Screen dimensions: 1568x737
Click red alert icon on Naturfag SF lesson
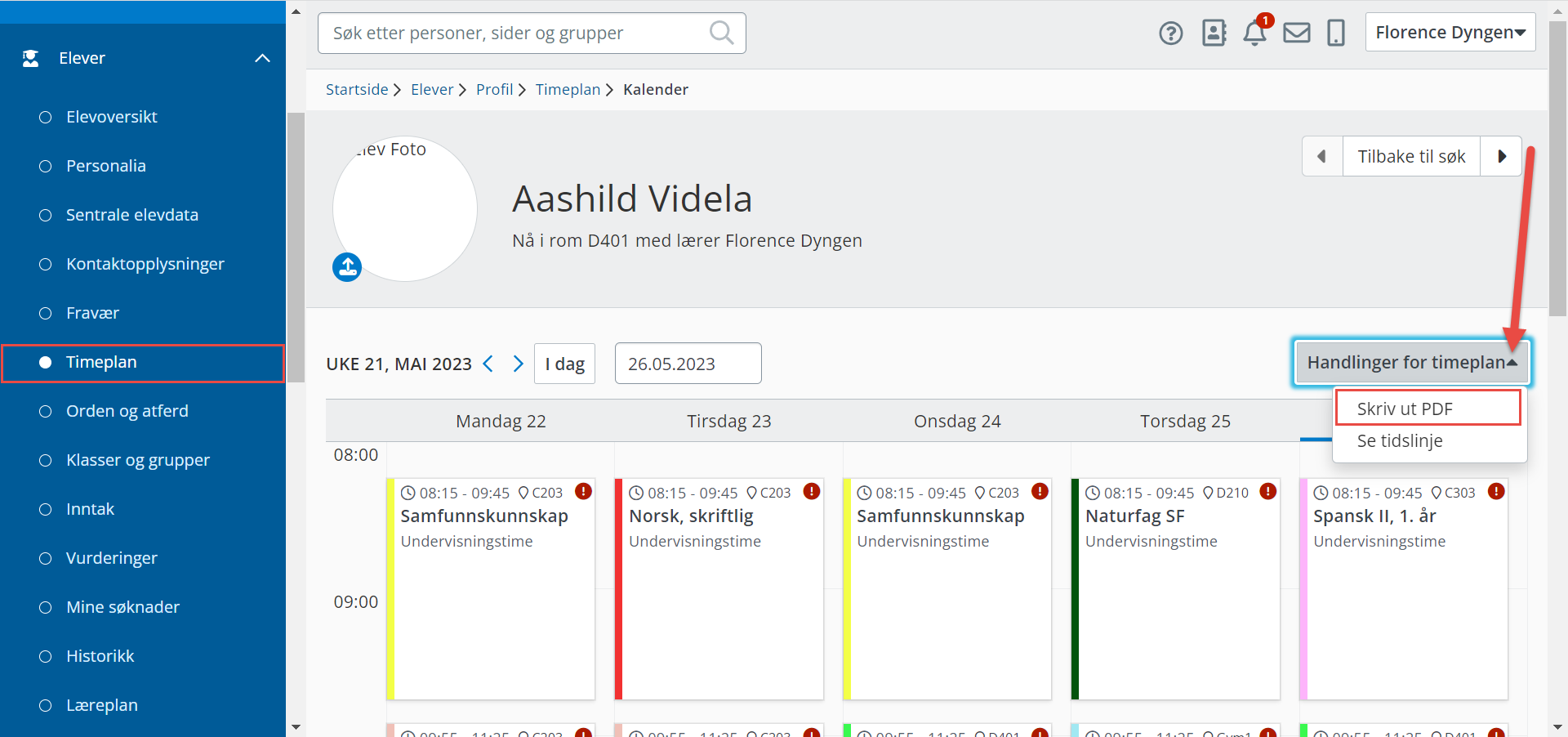pyautogui.click(x=1267, y=491)
